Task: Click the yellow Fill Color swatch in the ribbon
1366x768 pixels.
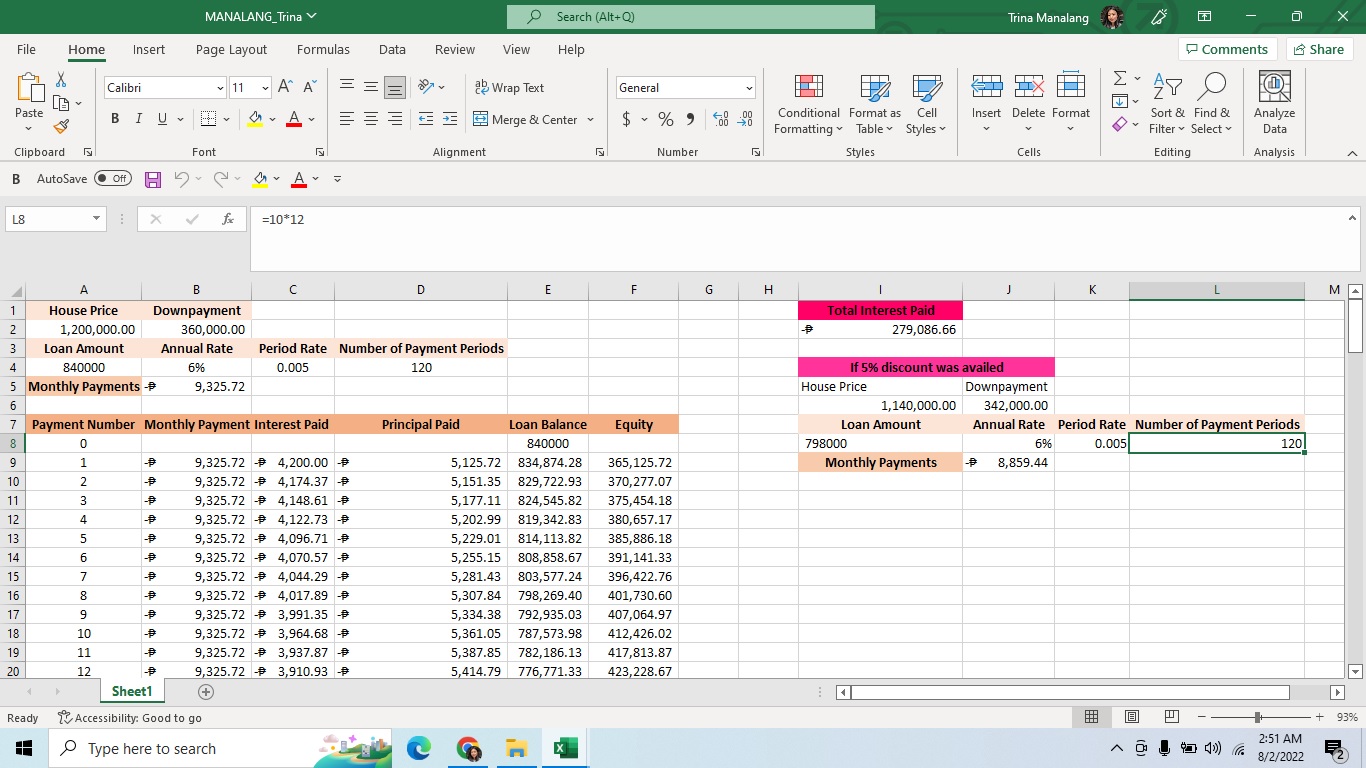Action: click(255, 119)
